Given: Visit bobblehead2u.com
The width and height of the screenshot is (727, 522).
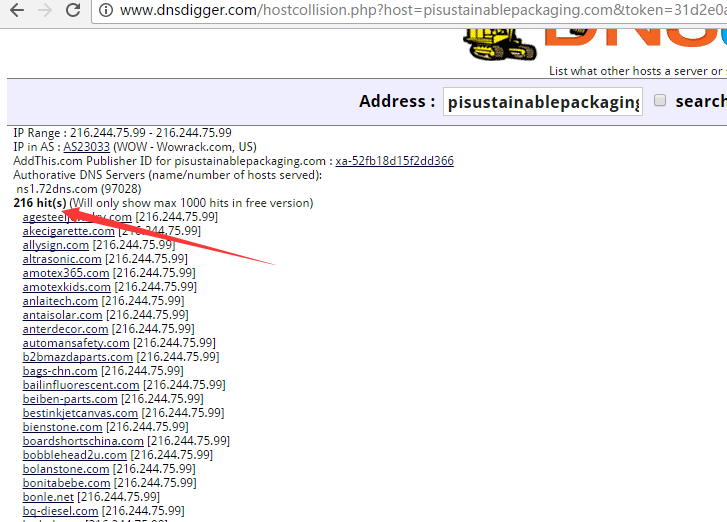Looking at the screenshot, I should tap(75, 455).
